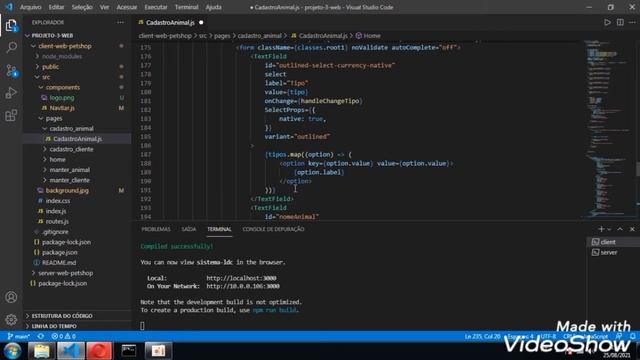Open the Search view in activity bar

pyautogui.click(x=11, y=47)
